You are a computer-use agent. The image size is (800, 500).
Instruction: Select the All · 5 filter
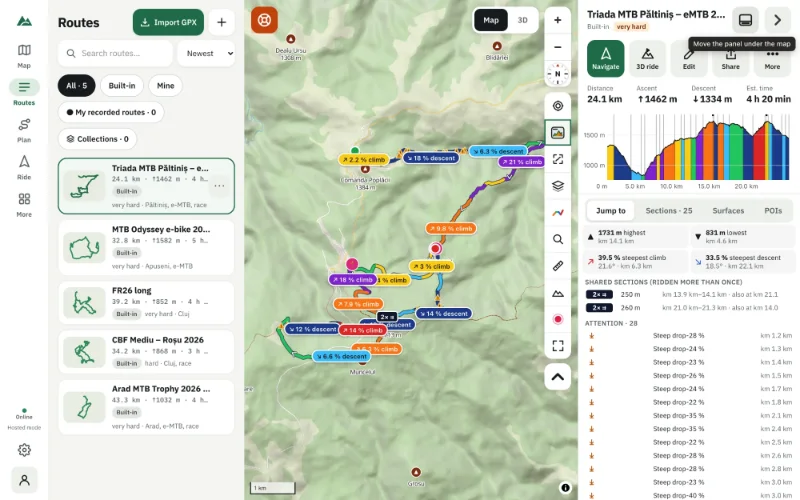click(77, 86)
